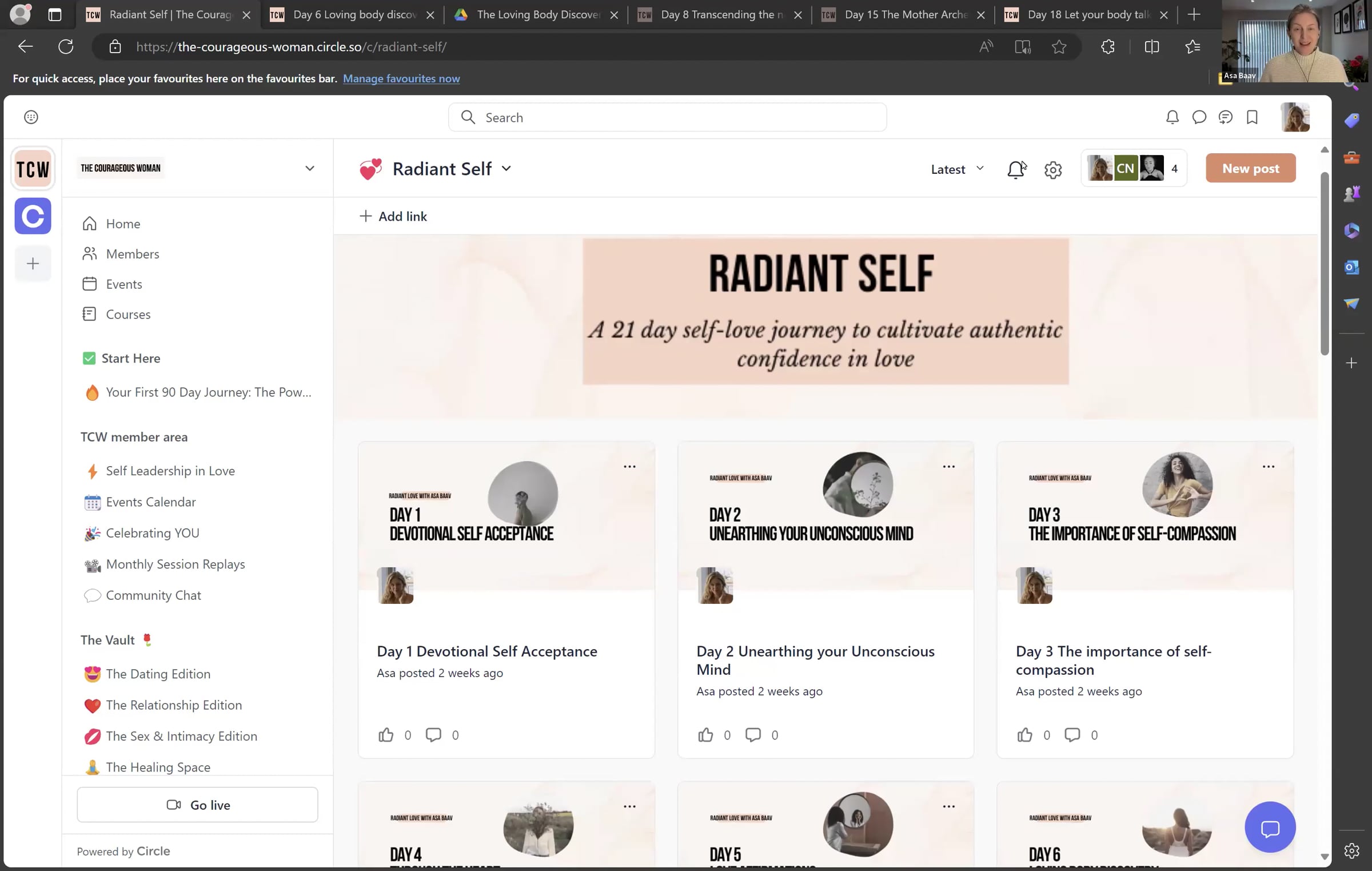This screenshot has width=1372, height=871.
Task: Click the New post button
Action: pyautogui.click(x=1250, y=168)
